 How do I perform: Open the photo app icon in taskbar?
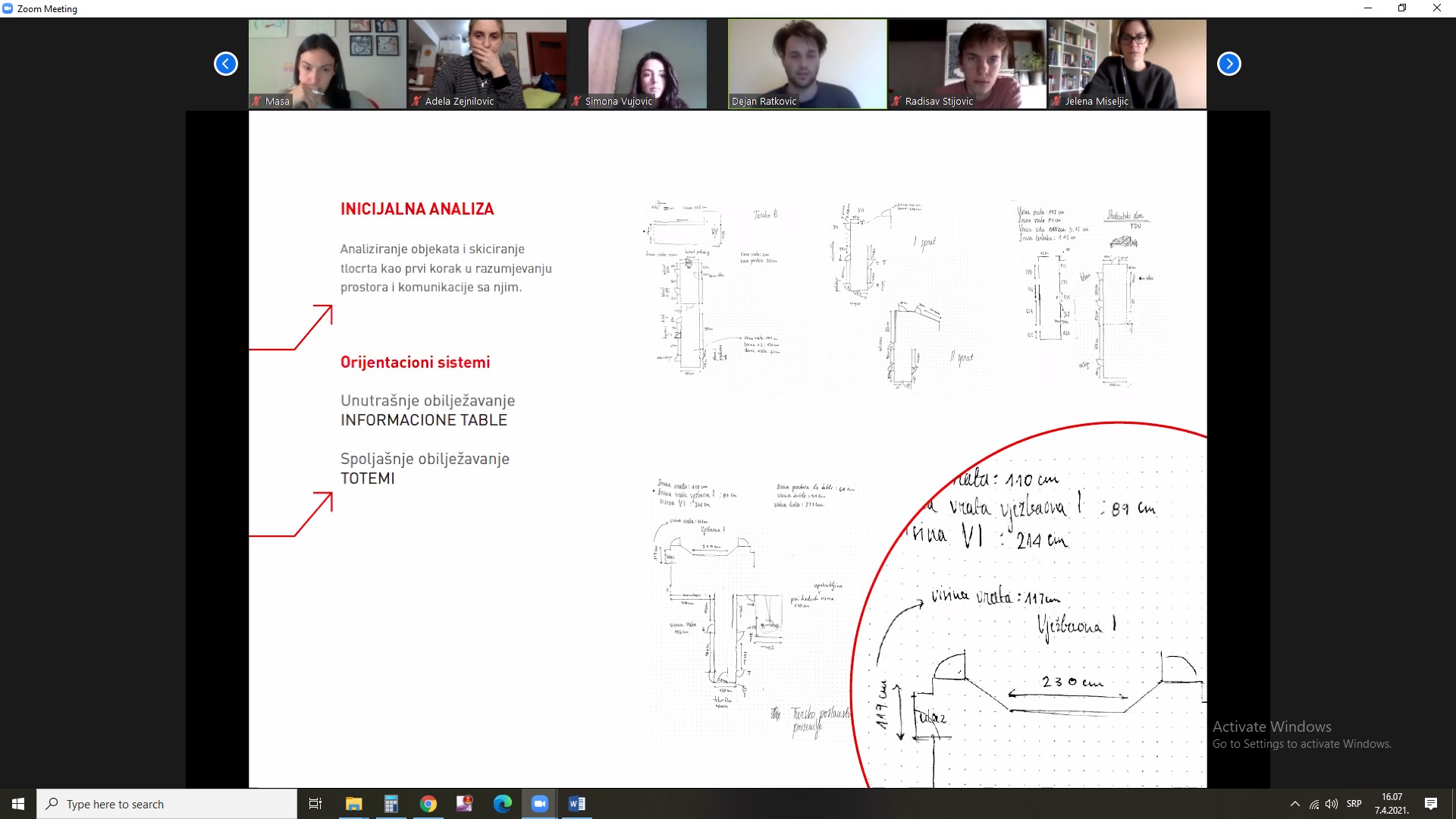click(x=465, y=804)
